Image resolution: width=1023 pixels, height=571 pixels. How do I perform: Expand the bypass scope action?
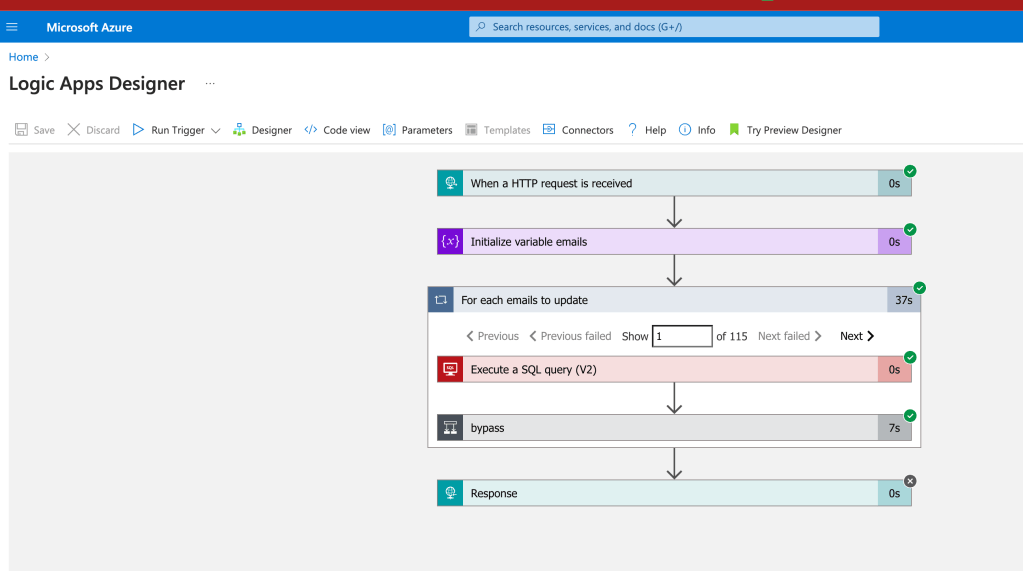(x=674, y=428)
